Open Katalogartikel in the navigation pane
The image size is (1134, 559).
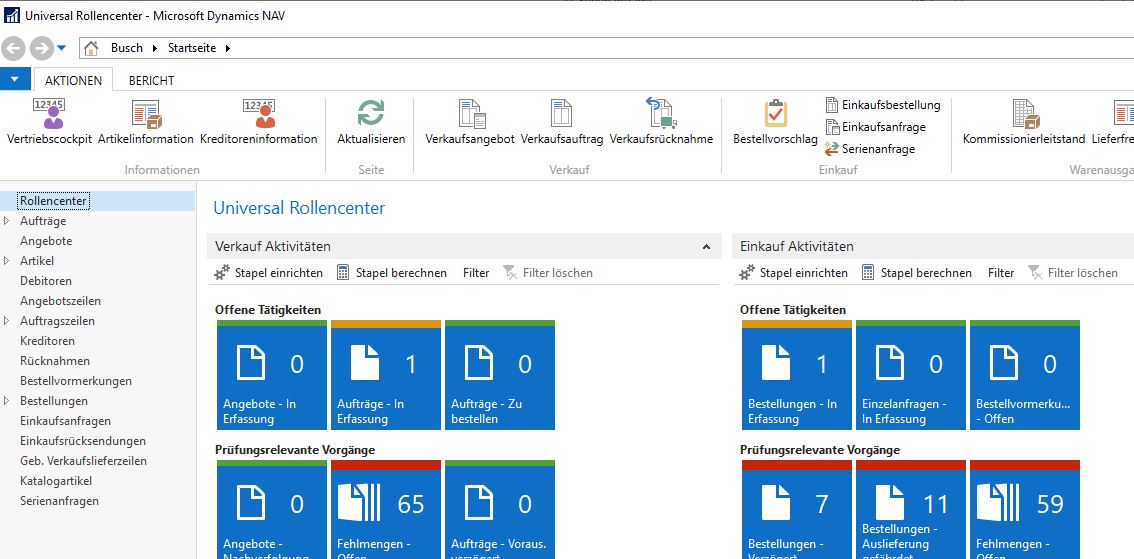(x=56, y=481)
